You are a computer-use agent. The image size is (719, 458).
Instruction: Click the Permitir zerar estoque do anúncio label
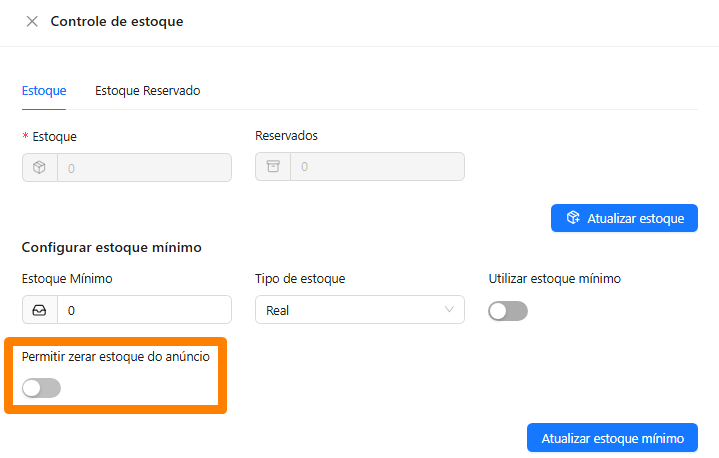116,357
